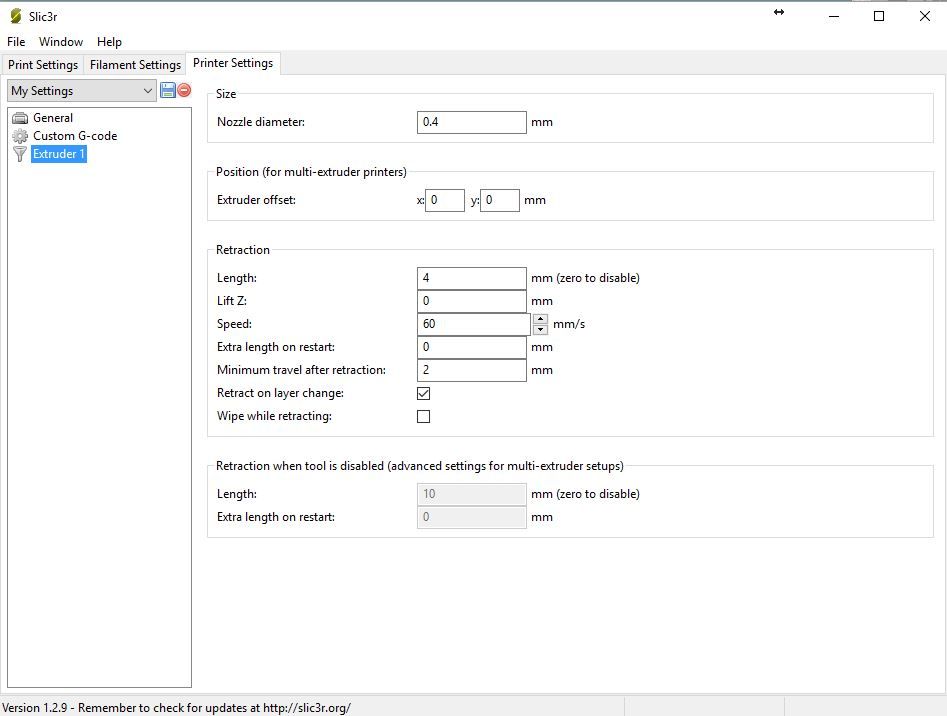Switch to the Filament Settings tab
The height and width of the screenshot is (716, 947).
(x=135, y=65)
